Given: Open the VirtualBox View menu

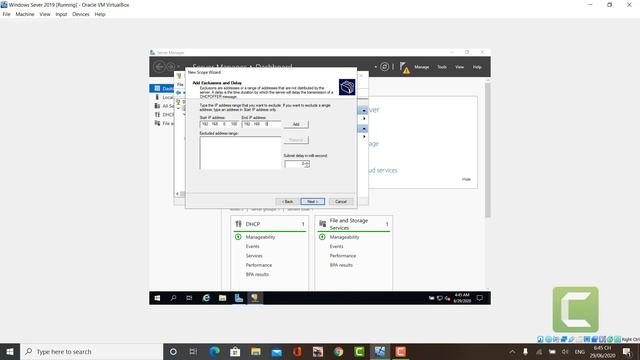Looking at the screenshot, I should coord(45,14).
